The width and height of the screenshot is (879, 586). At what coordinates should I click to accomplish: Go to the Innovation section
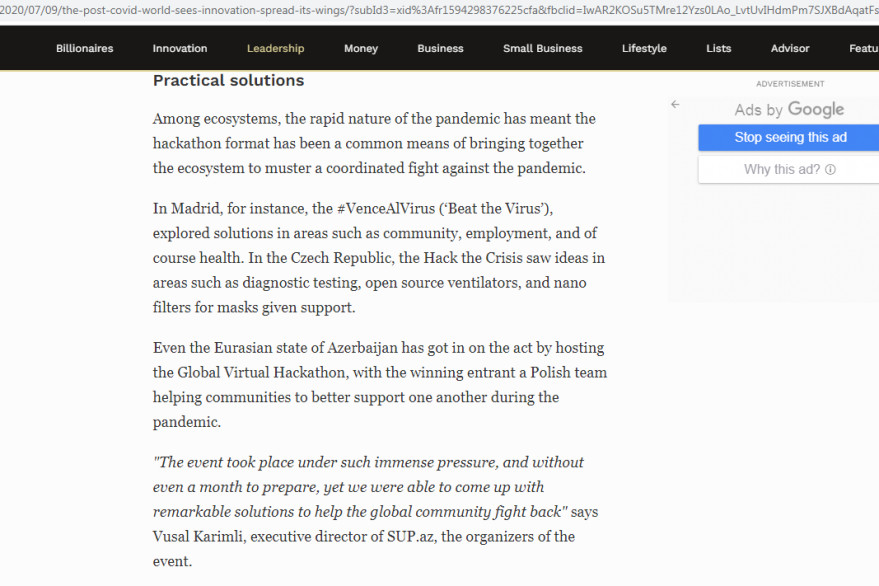point(180,48)
